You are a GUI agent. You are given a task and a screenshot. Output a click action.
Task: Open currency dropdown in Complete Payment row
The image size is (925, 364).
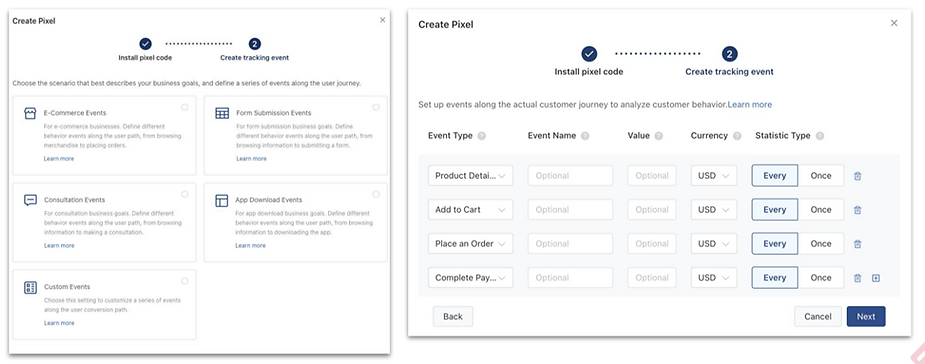(714, 278)
